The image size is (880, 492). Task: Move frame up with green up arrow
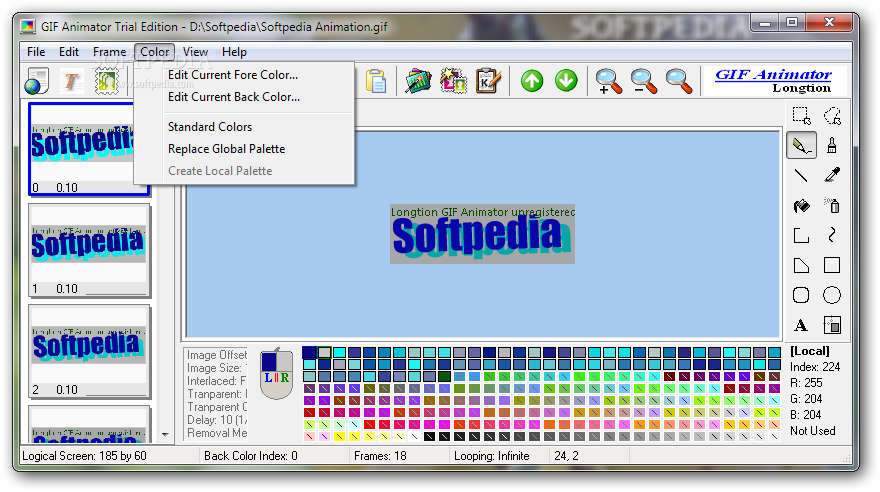[x=532, y=81]
